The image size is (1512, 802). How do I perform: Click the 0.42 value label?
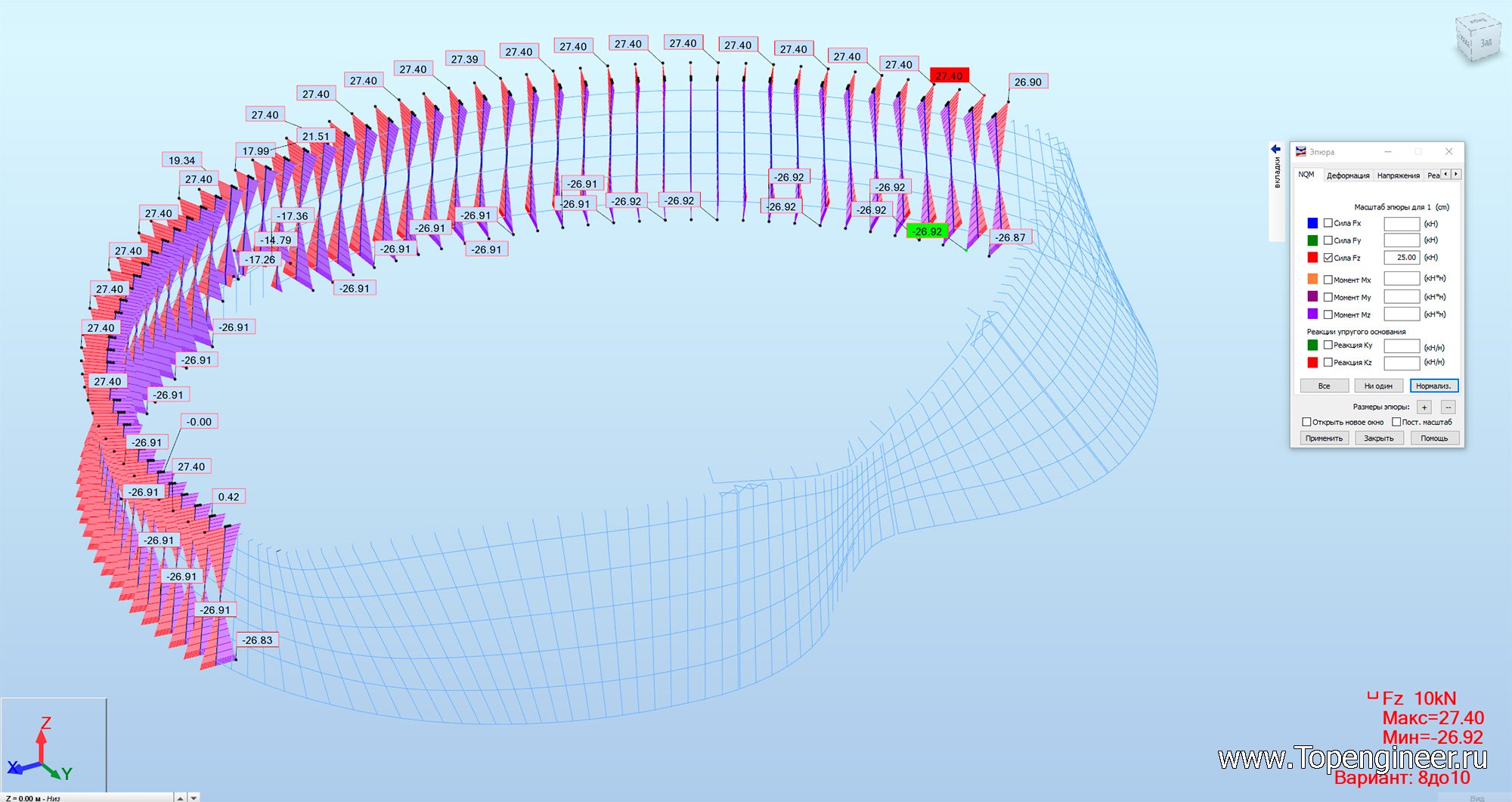tap(229, 497)
